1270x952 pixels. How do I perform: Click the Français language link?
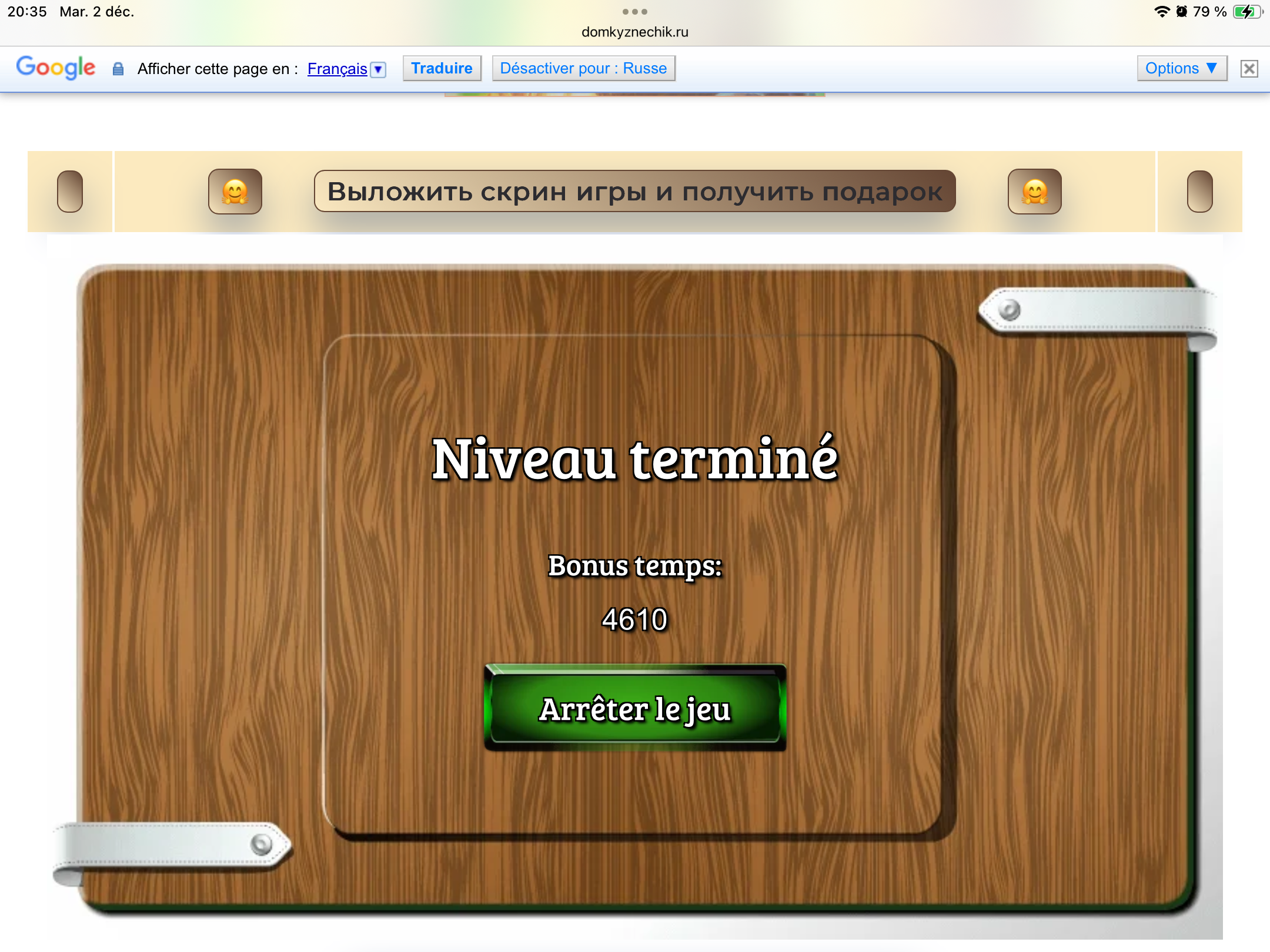click(x=337, y=69)
